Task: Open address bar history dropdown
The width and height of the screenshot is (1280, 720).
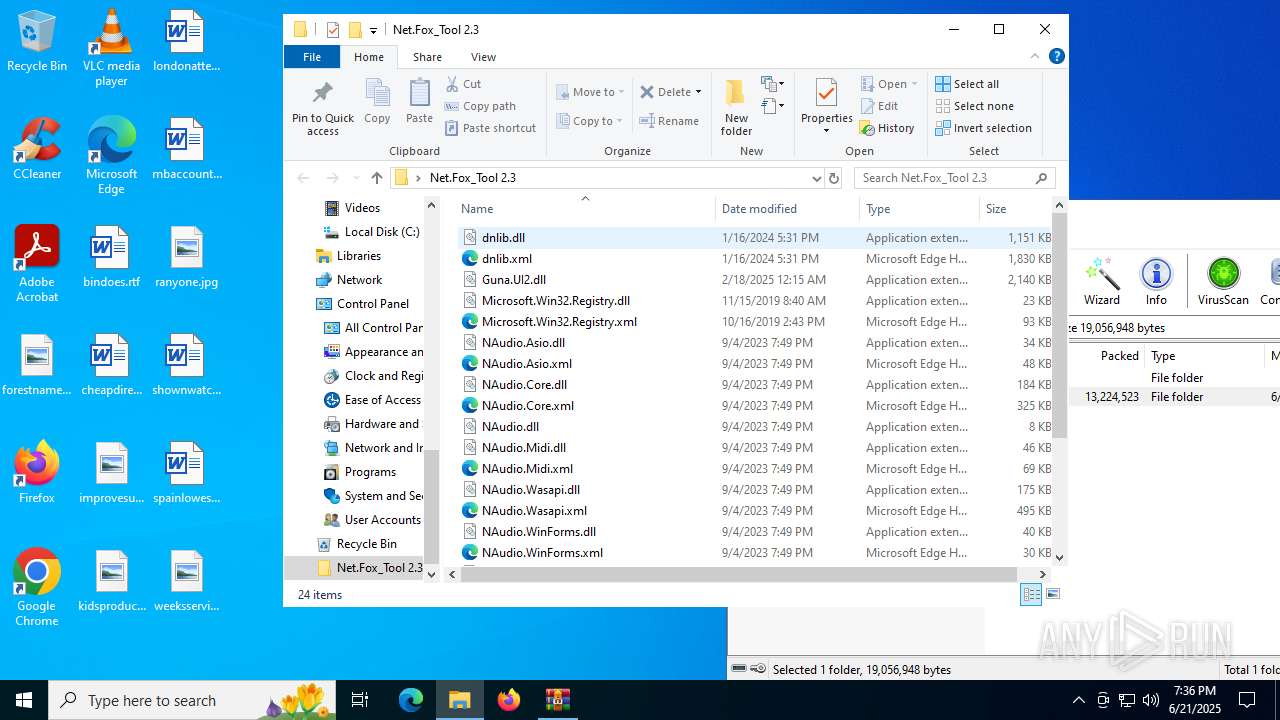Action: point(816,178)
